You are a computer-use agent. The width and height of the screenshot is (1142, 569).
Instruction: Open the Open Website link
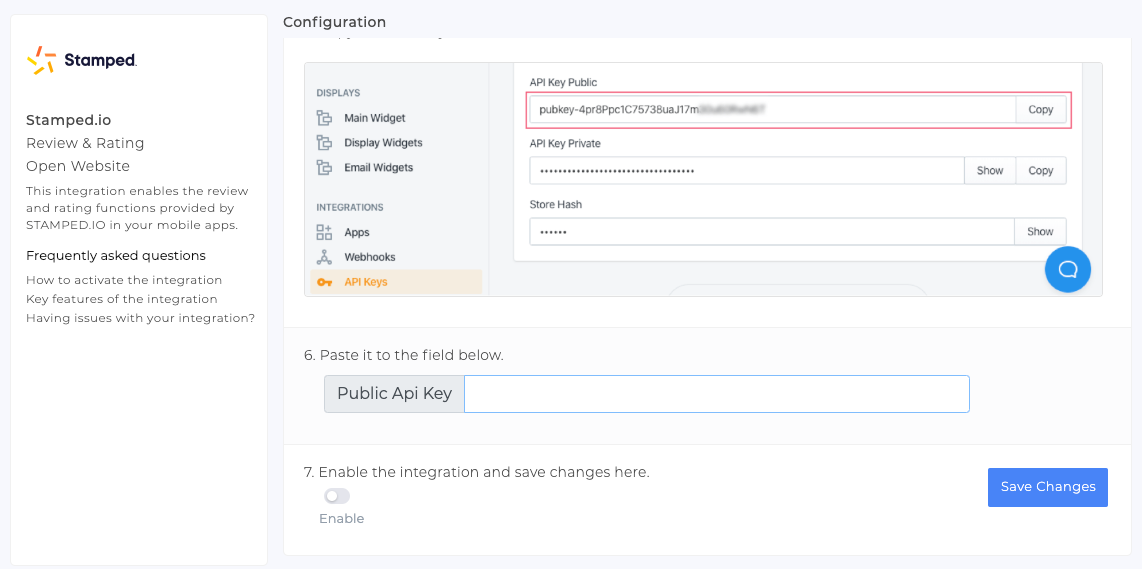(x=78, y=166)
